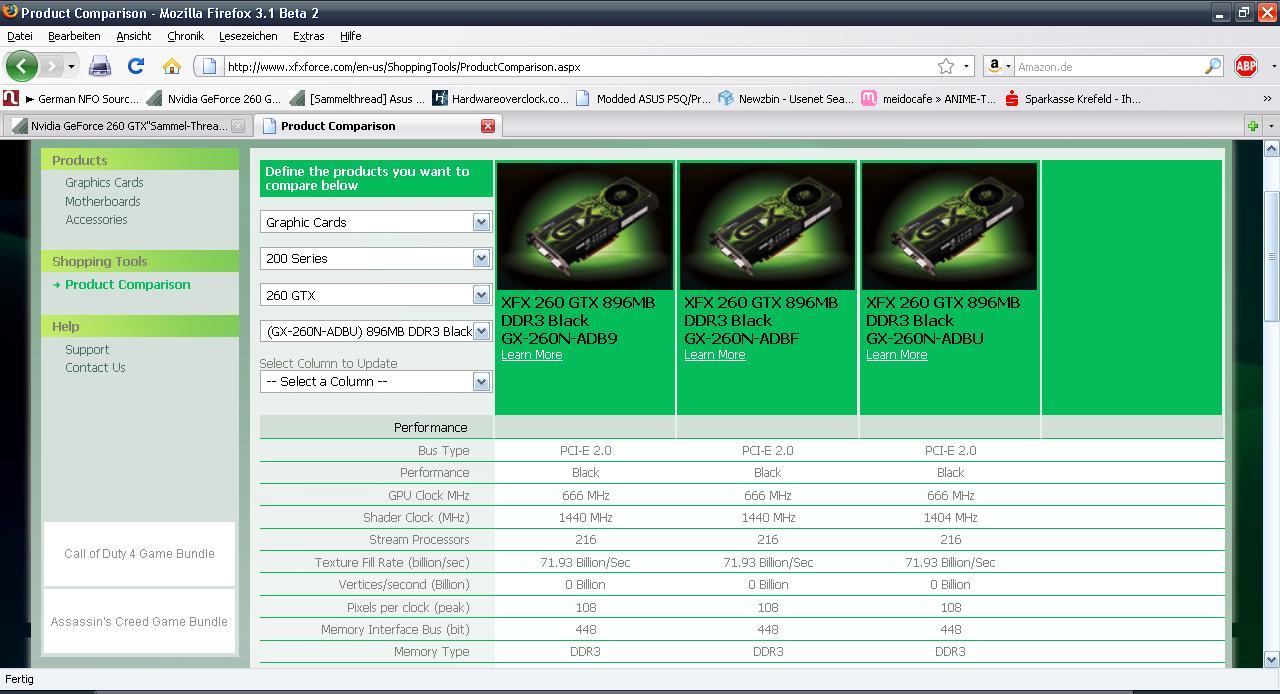
Task: Open the Product Comparison sidebar link
Action: [127, 284]
